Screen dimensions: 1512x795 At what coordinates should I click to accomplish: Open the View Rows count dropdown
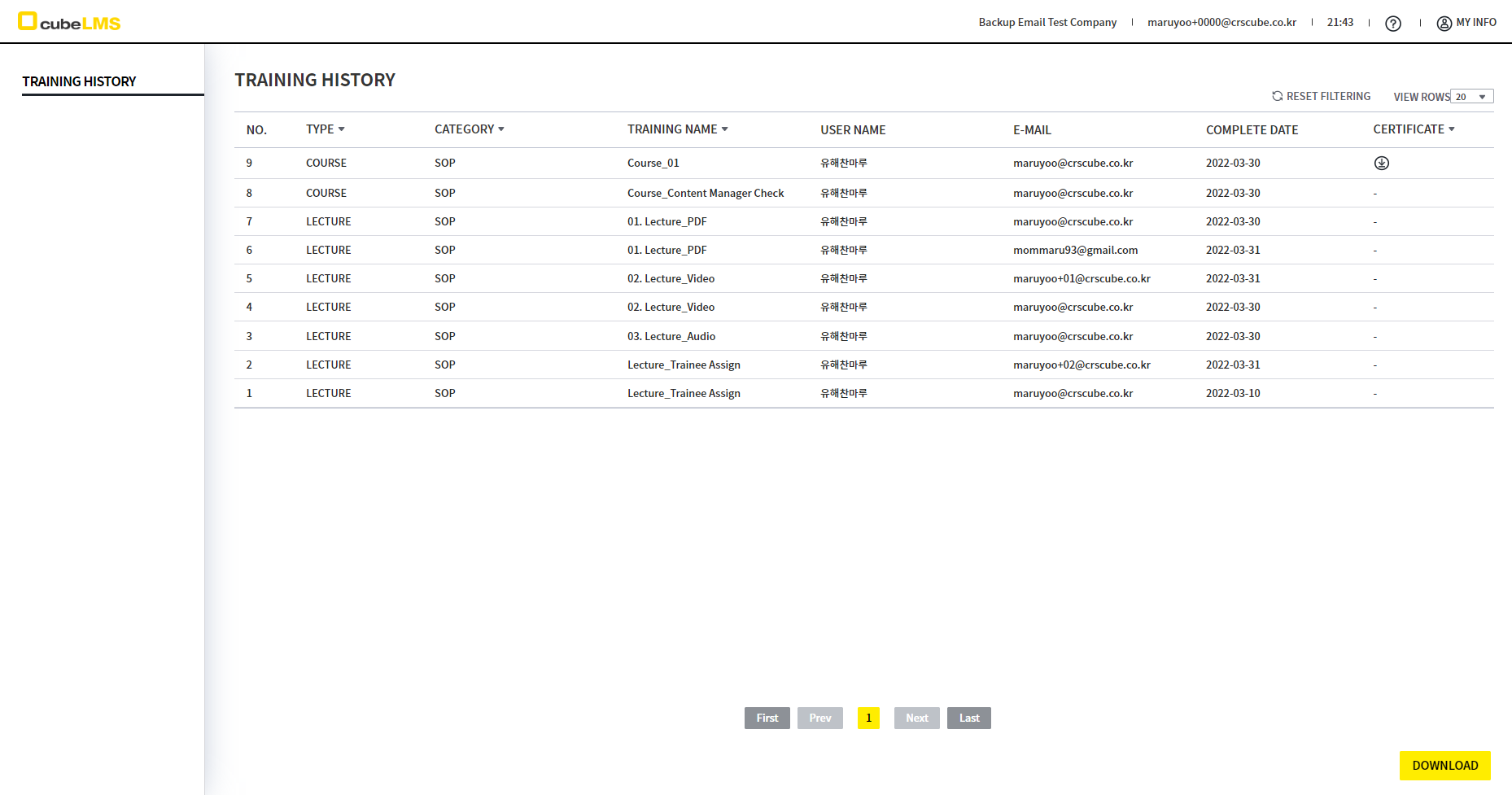[x=1471, y=97]
